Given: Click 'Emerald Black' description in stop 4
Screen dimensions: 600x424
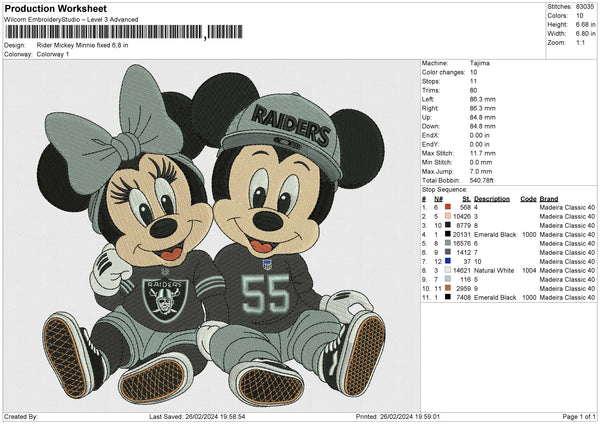Looking at the screenshot, I should [x=495, y=235].
